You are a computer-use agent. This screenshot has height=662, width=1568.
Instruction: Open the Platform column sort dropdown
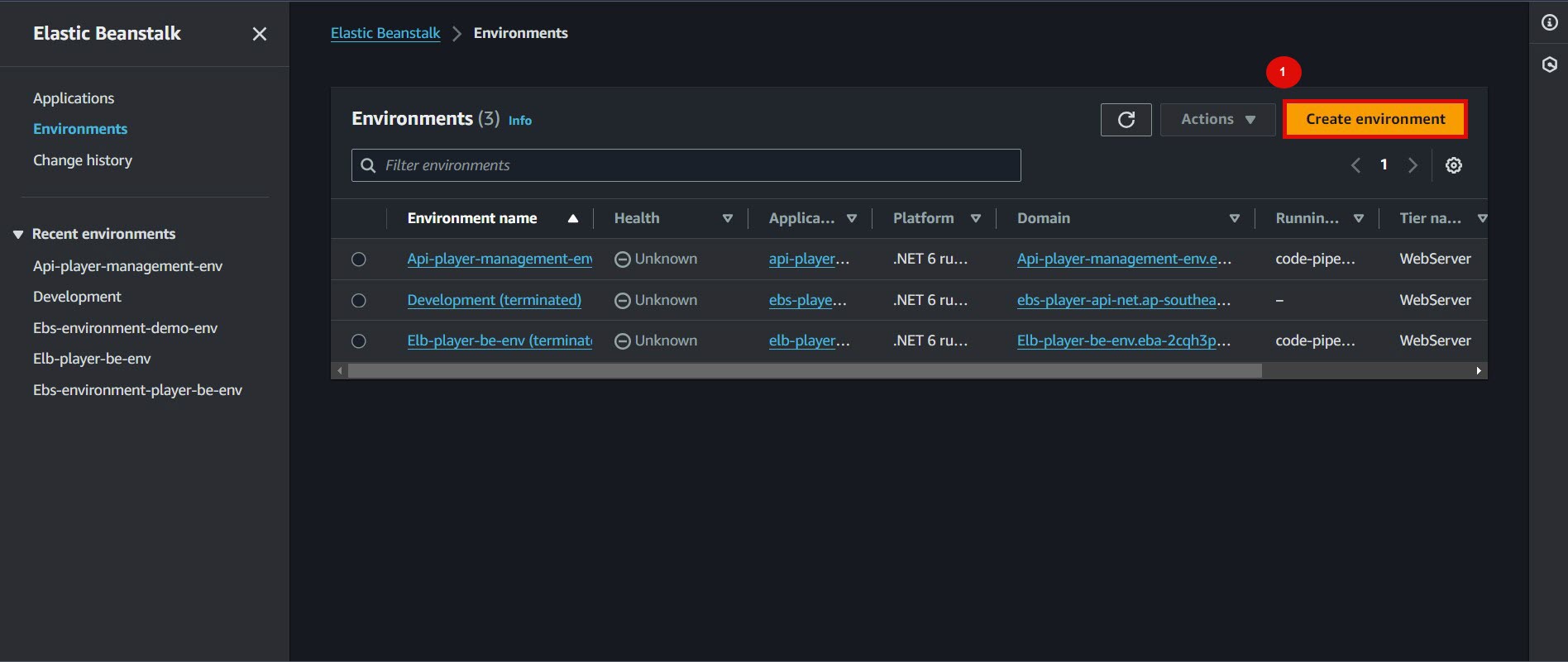[x=976, y=218]
